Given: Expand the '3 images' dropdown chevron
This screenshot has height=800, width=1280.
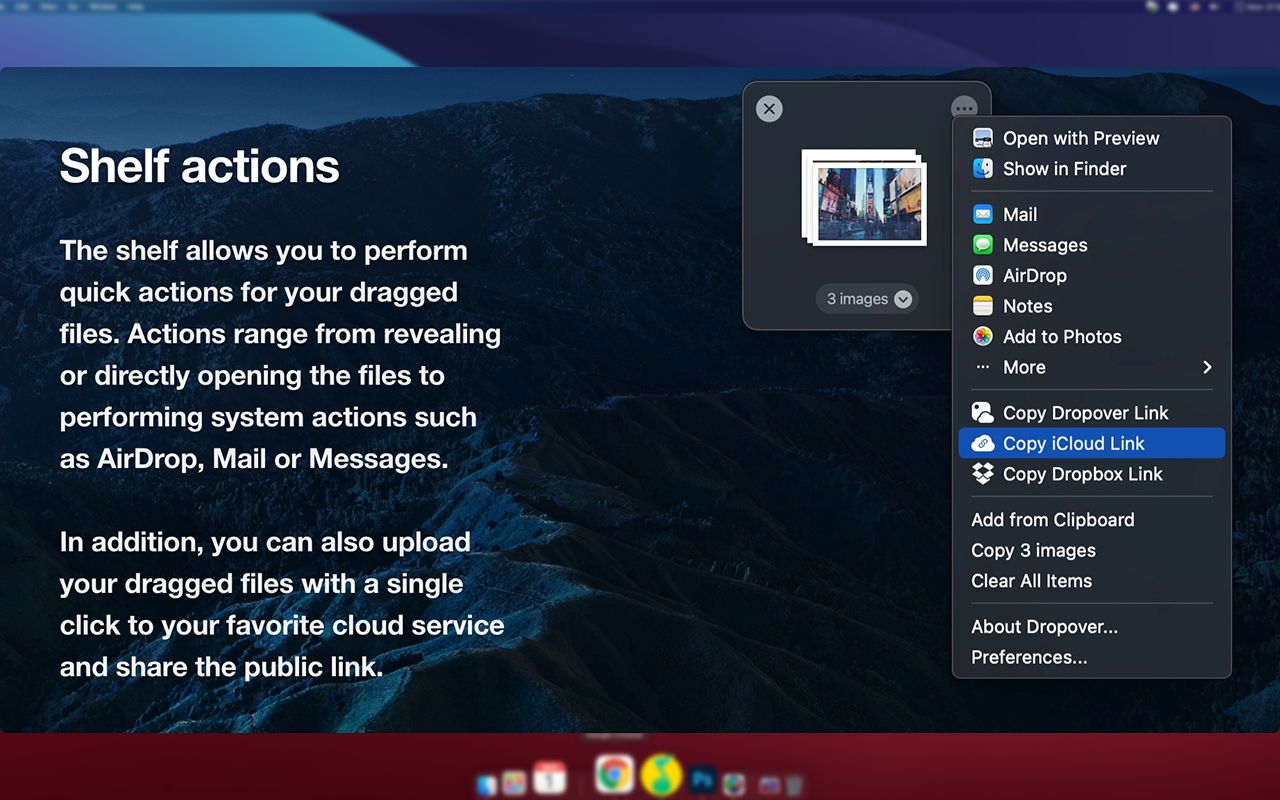Looking at the screenshot, I should 903,299.
